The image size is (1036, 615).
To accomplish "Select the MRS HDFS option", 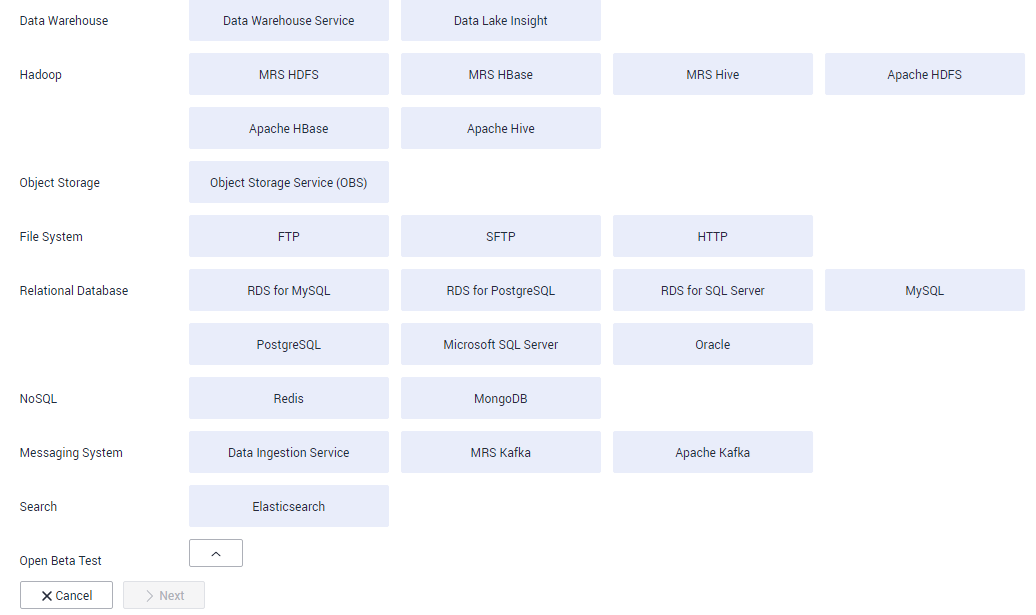I will point(289,74).
